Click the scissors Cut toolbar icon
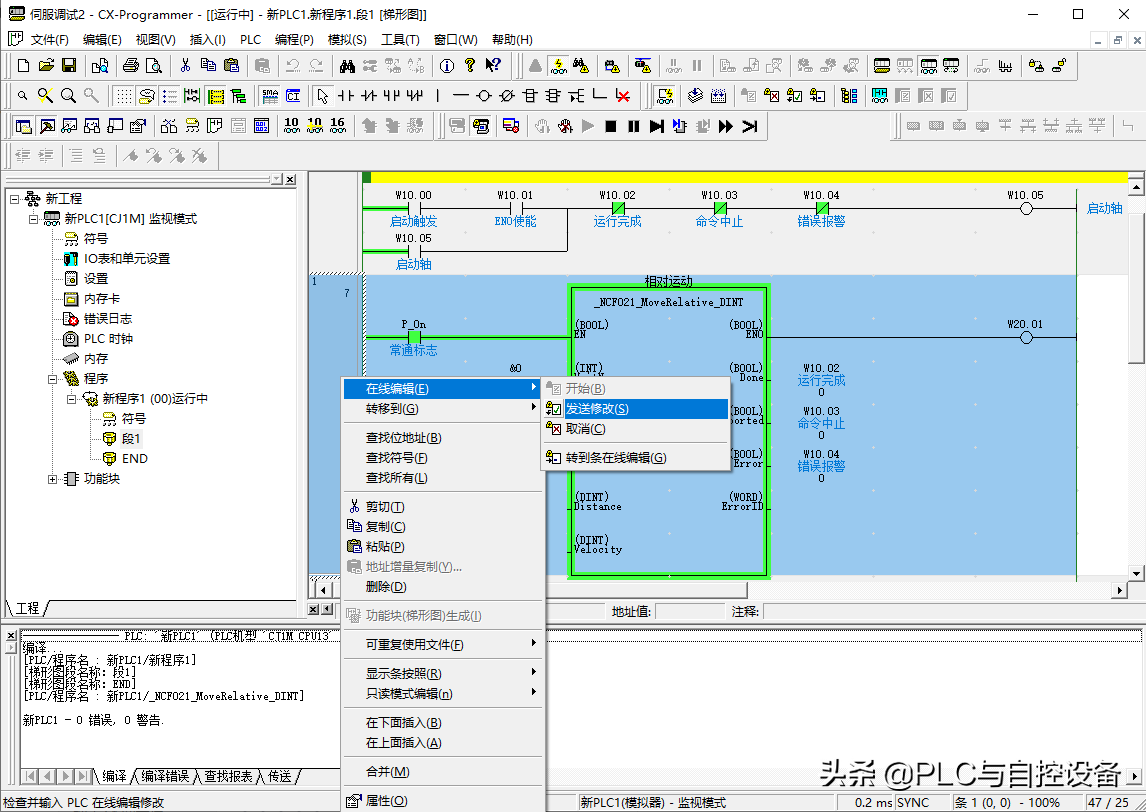Image resolution: width=1146 pixels, height=812 pixels. [x=185, y=66]
